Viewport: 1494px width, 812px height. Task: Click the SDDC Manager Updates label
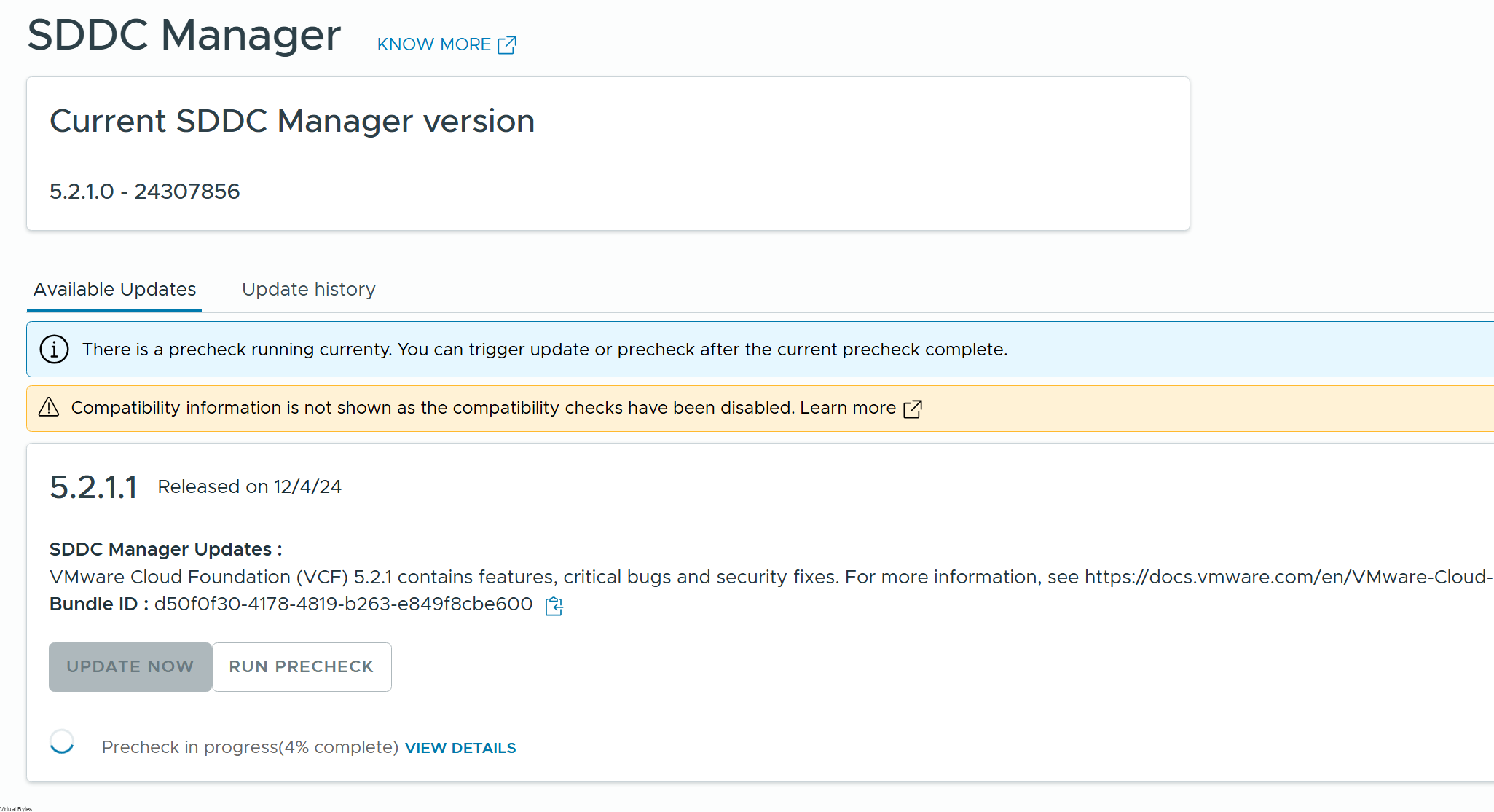tap(166, 549)
